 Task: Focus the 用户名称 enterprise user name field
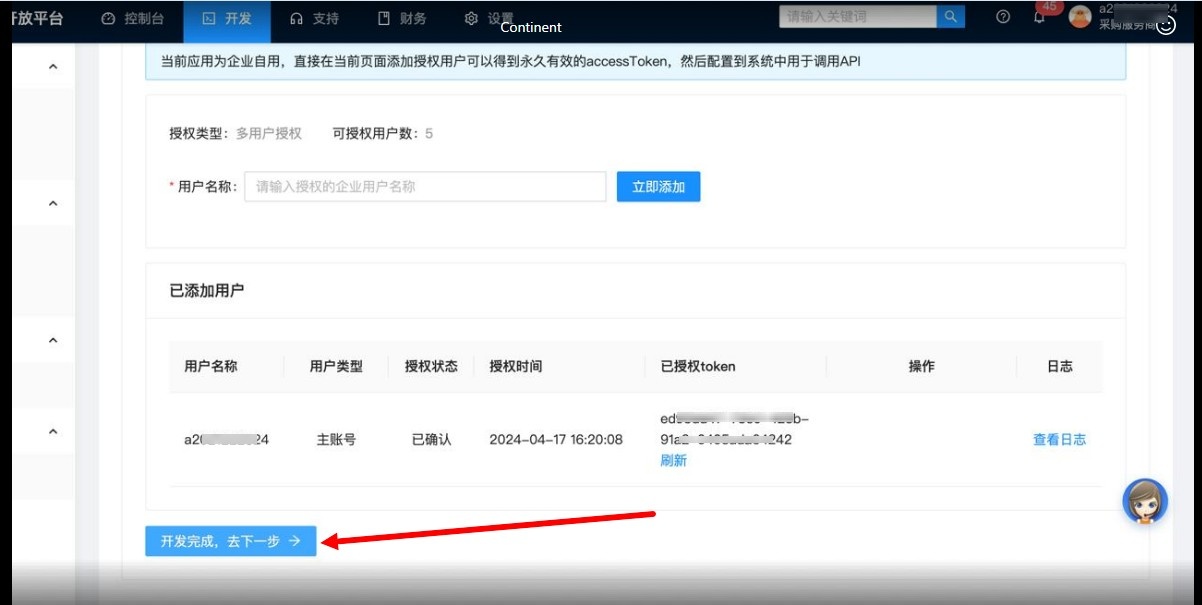[x=425, y=187]
